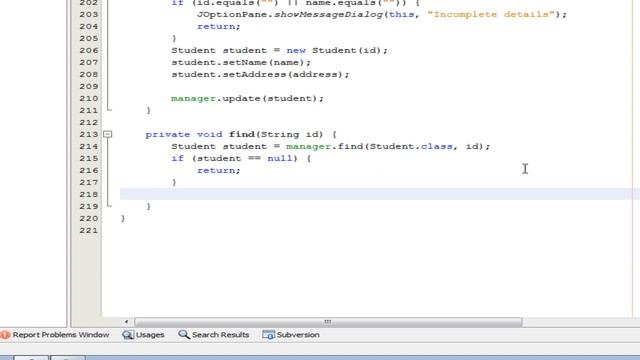
Task: Click 'manager.find(Student.class, id);' text
Action: point(388,146)
